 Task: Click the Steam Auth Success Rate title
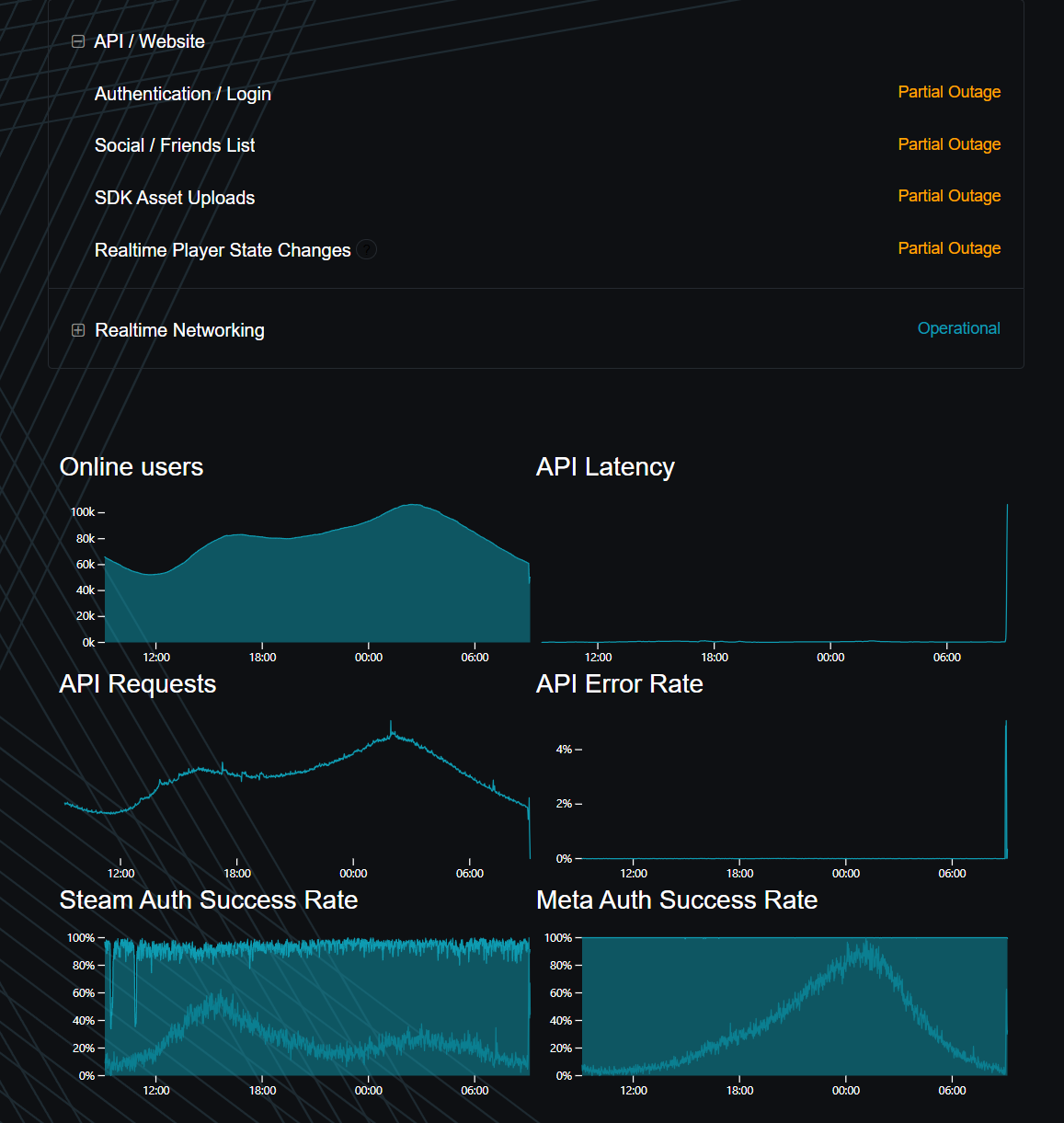(209, 900)
